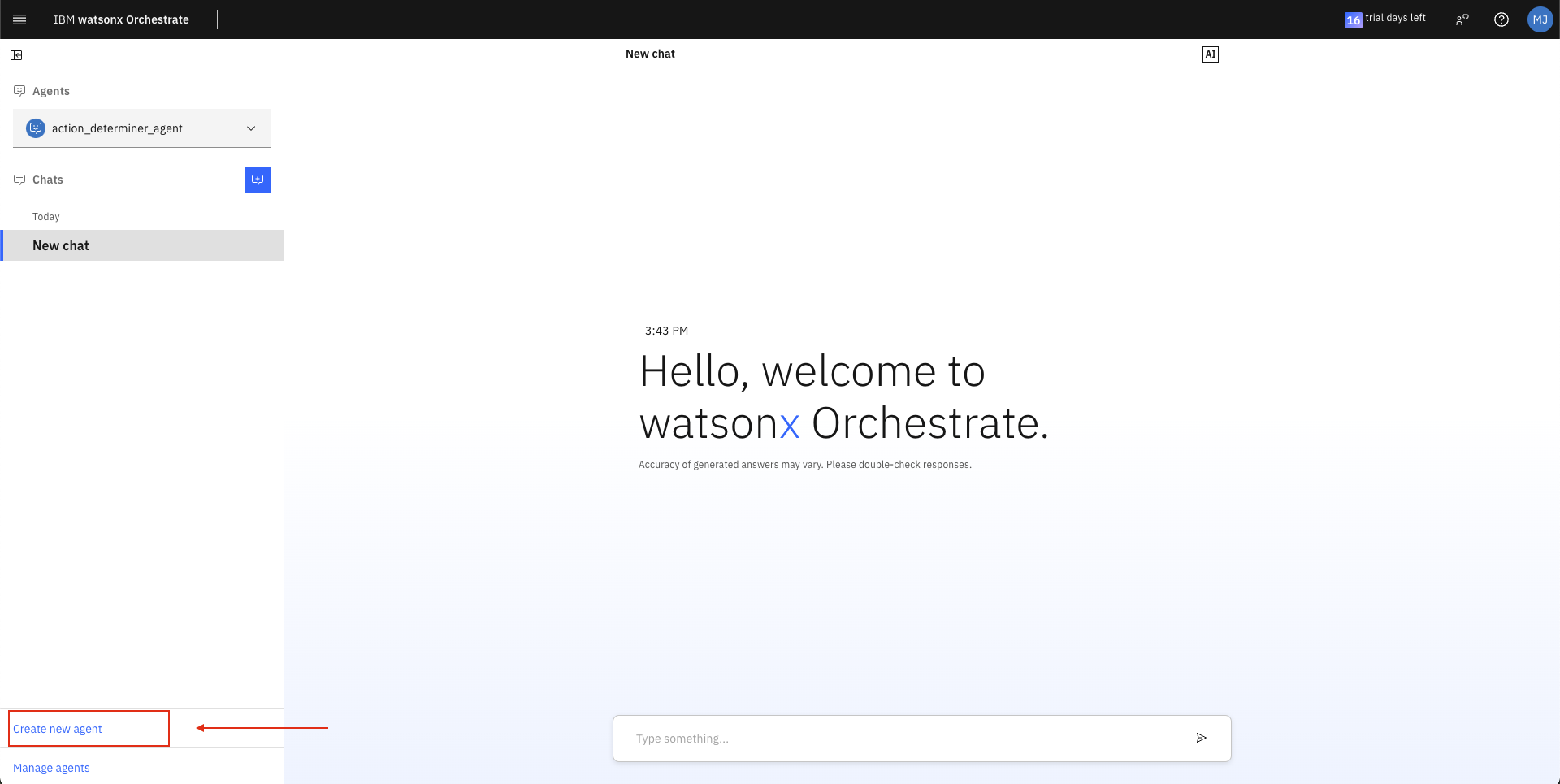Open the MJ profile avatar
The height and width of the screenshot is (784, 1560).
tap(1540, 19)
